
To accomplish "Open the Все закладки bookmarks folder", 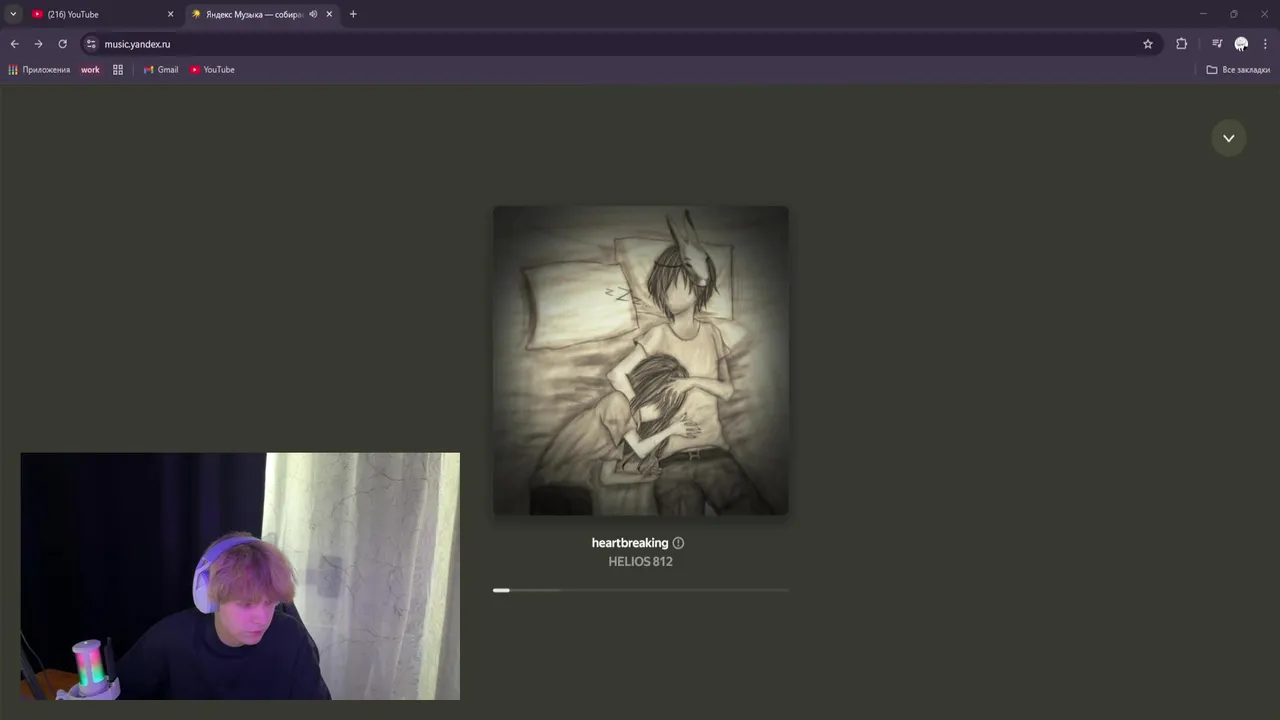I will 1238,70.
